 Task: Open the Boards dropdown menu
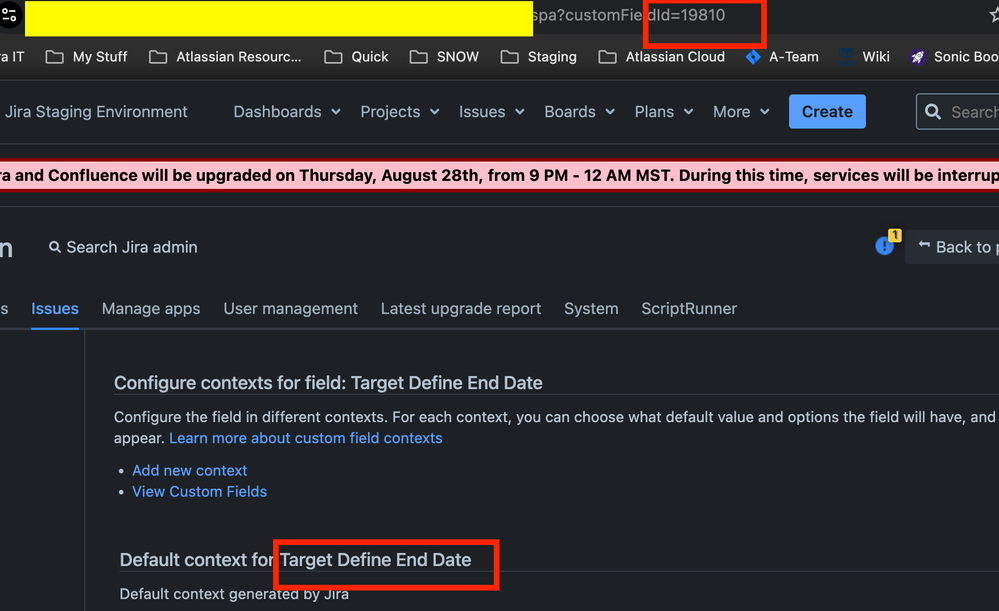pyautogui.click(x=578, y=111)
